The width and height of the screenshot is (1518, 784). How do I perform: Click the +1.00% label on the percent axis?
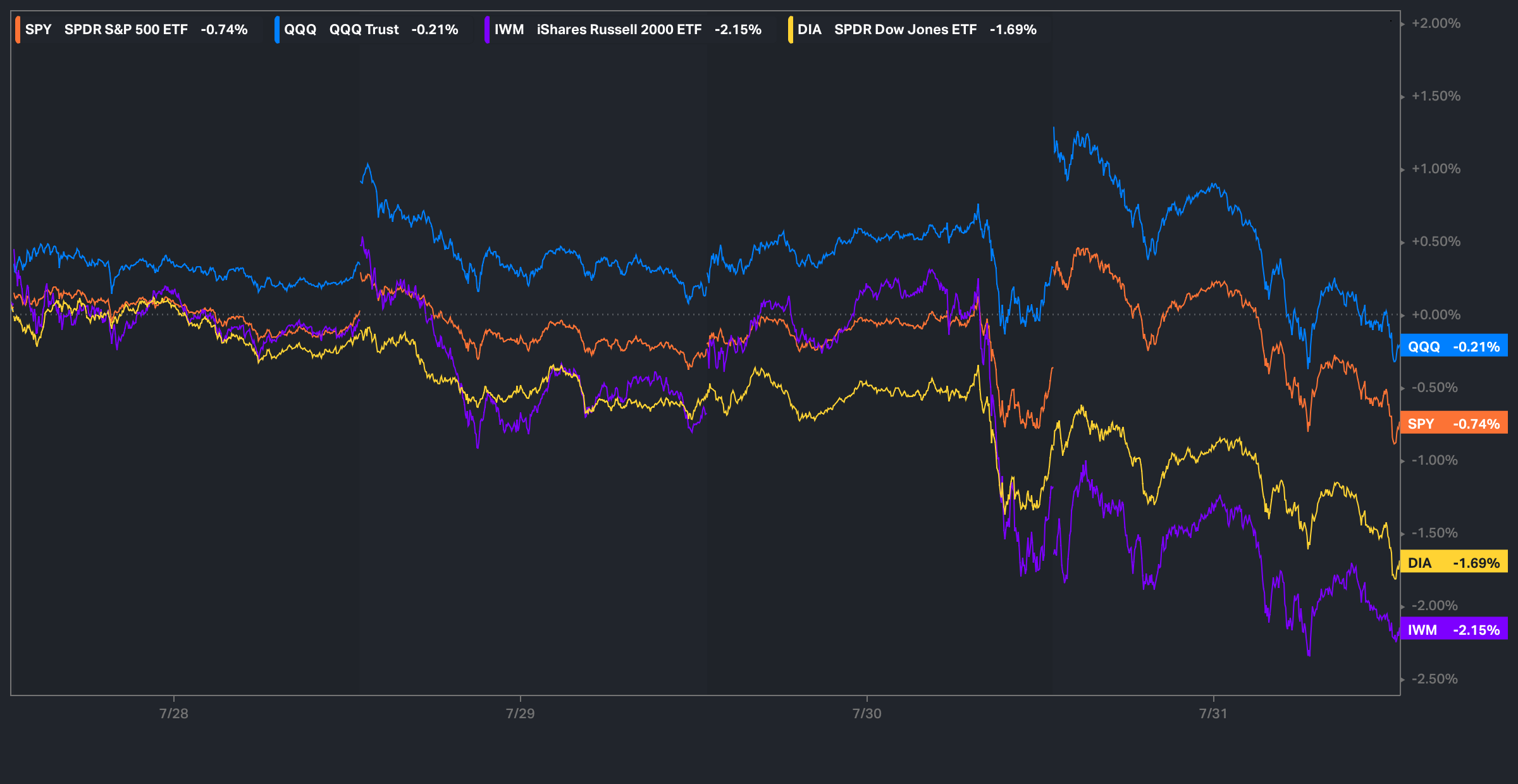coord(1436,169)
